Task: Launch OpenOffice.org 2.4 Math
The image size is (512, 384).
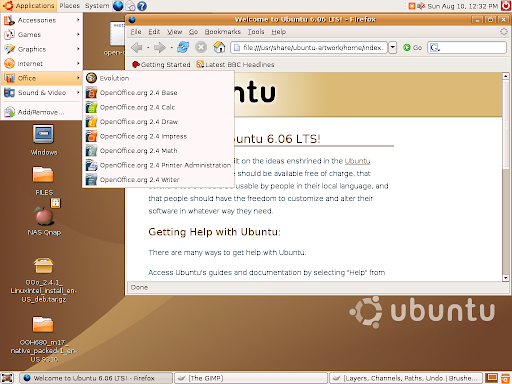Action: point(158,151)
